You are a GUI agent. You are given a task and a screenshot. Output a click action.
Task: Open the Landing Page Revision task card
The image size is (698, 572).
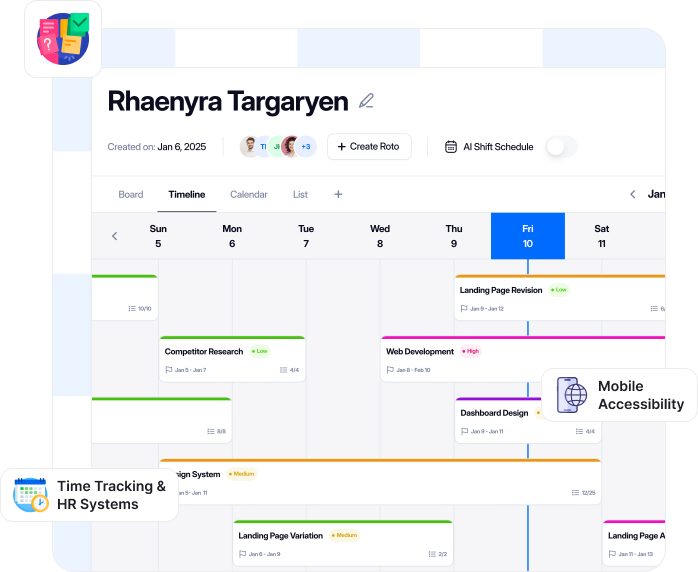point(560,298)
